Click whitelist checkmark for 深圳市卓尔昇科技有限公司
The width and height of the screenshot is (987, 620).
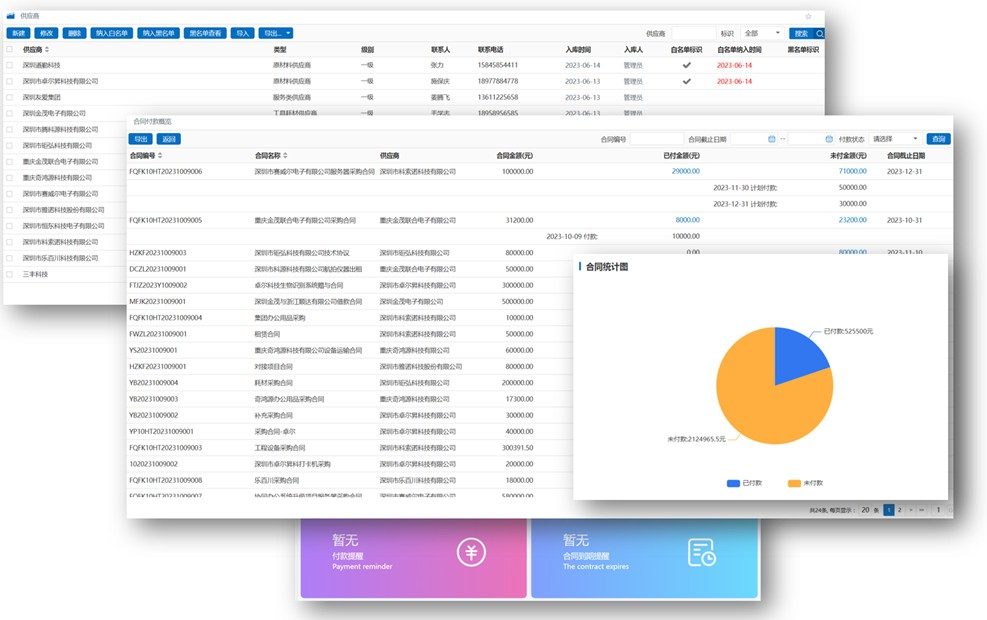tap(686, 81)
